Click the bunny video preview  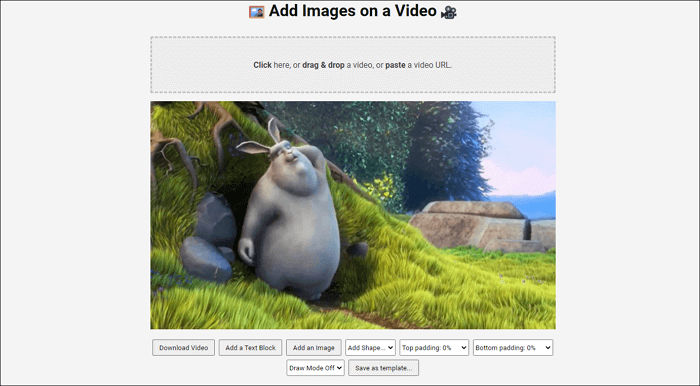353,215
